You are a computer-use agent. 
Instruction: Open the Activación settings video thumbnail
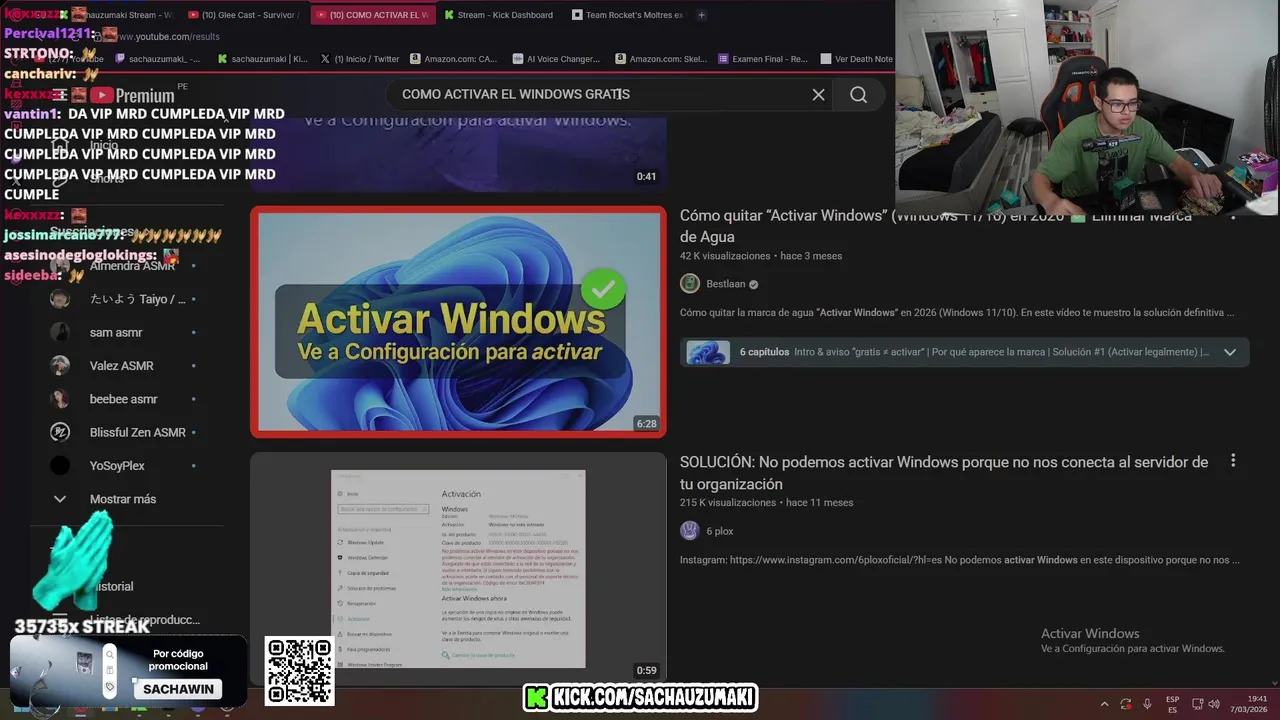[458, 568]
